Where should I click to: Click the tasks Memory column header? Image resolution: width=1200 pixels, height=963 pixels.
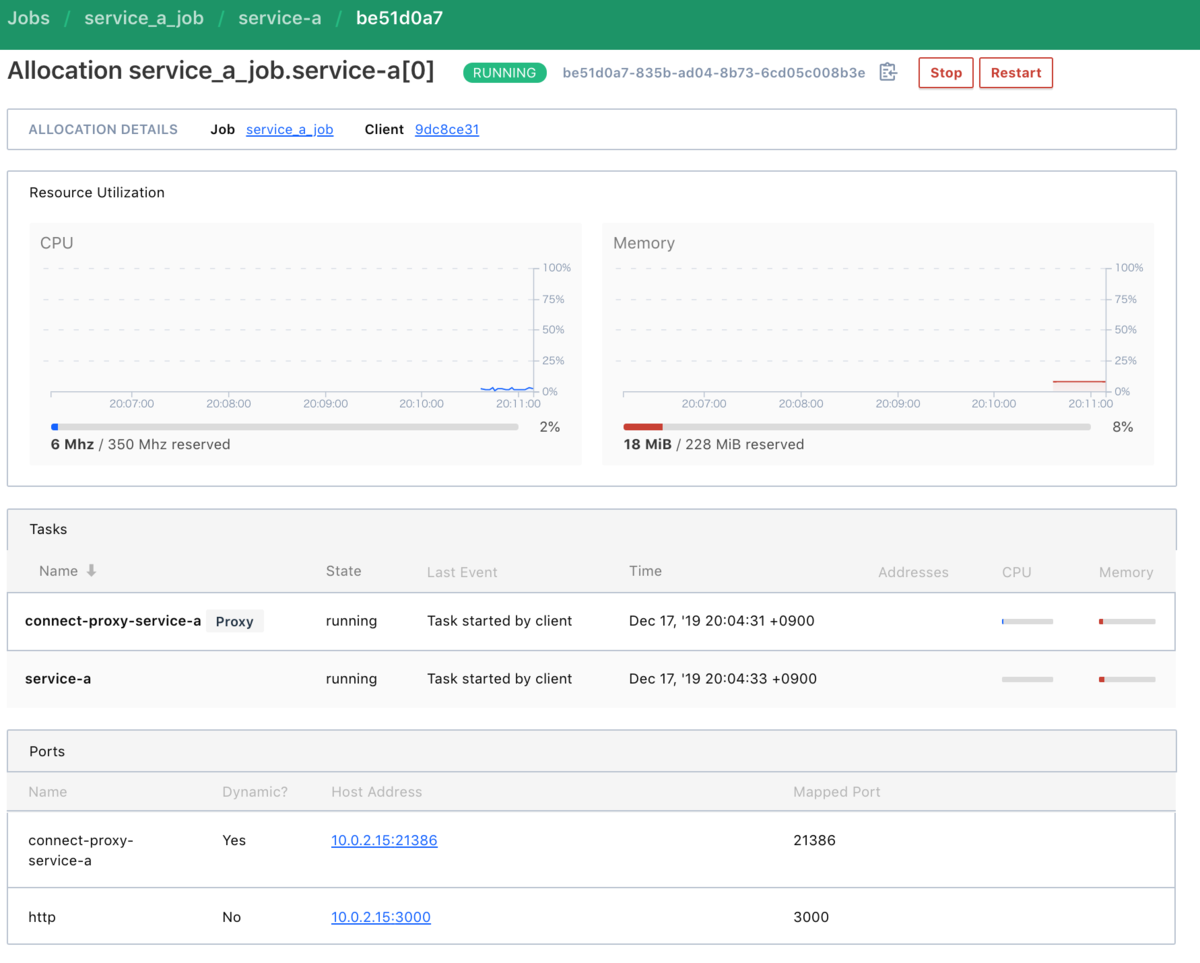click(x=1126, y=572)
